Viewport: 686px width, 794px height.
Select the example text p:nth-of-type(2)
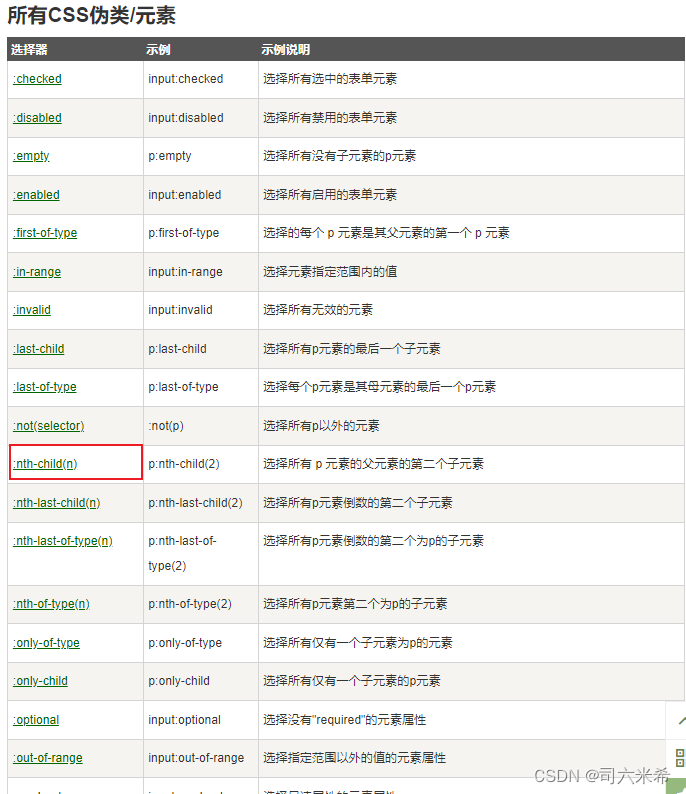pyautogui.click(x=190, y=604)
